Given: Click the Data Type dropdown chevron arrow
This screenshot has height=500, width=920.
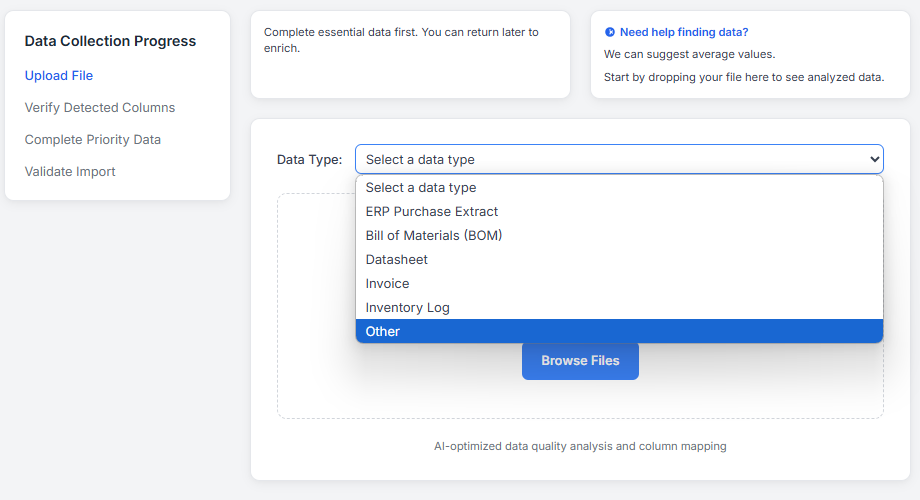Looking at the screenshot, I should pos(875,160).
